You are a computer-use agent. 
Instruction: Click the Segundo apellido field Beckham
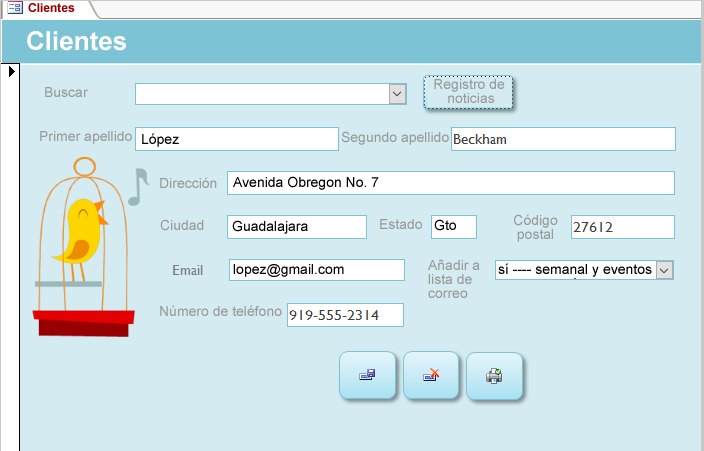[x=563, y=139]
